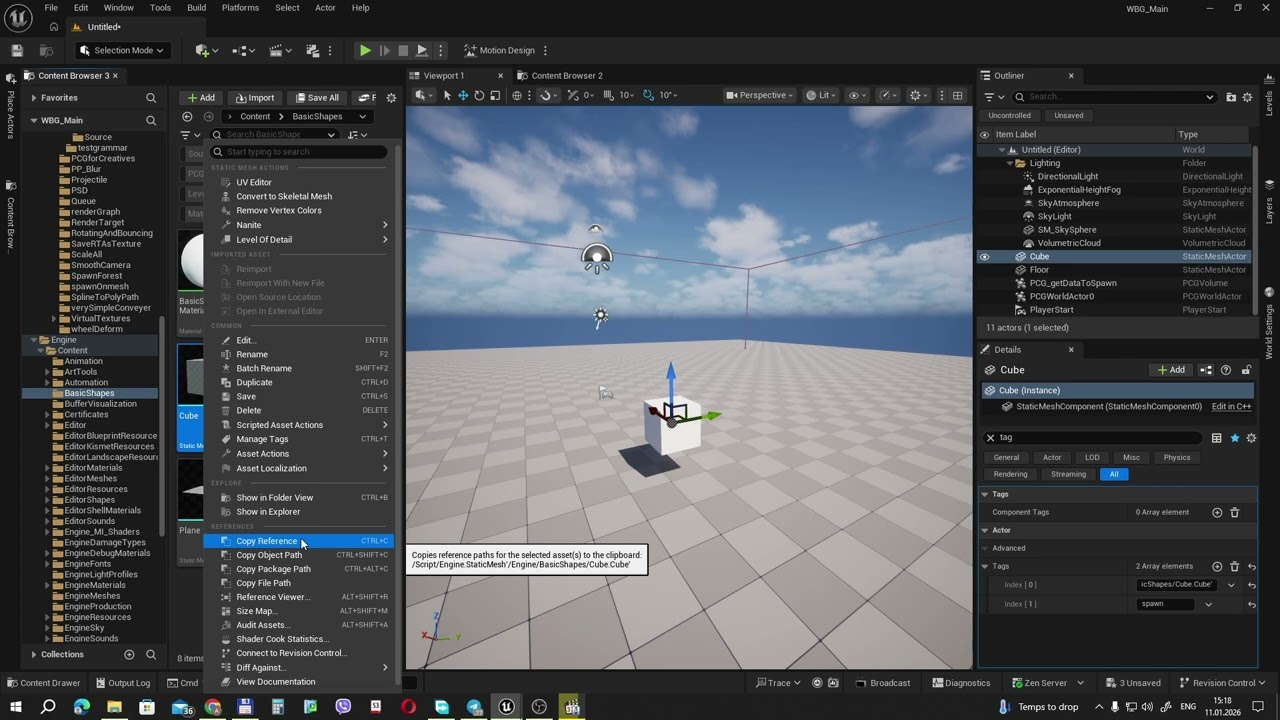The width and height of the screenshot is (1280, 720).
Task: Toggle Cube visibility eye in Outliner
Action: click(984, 257)
